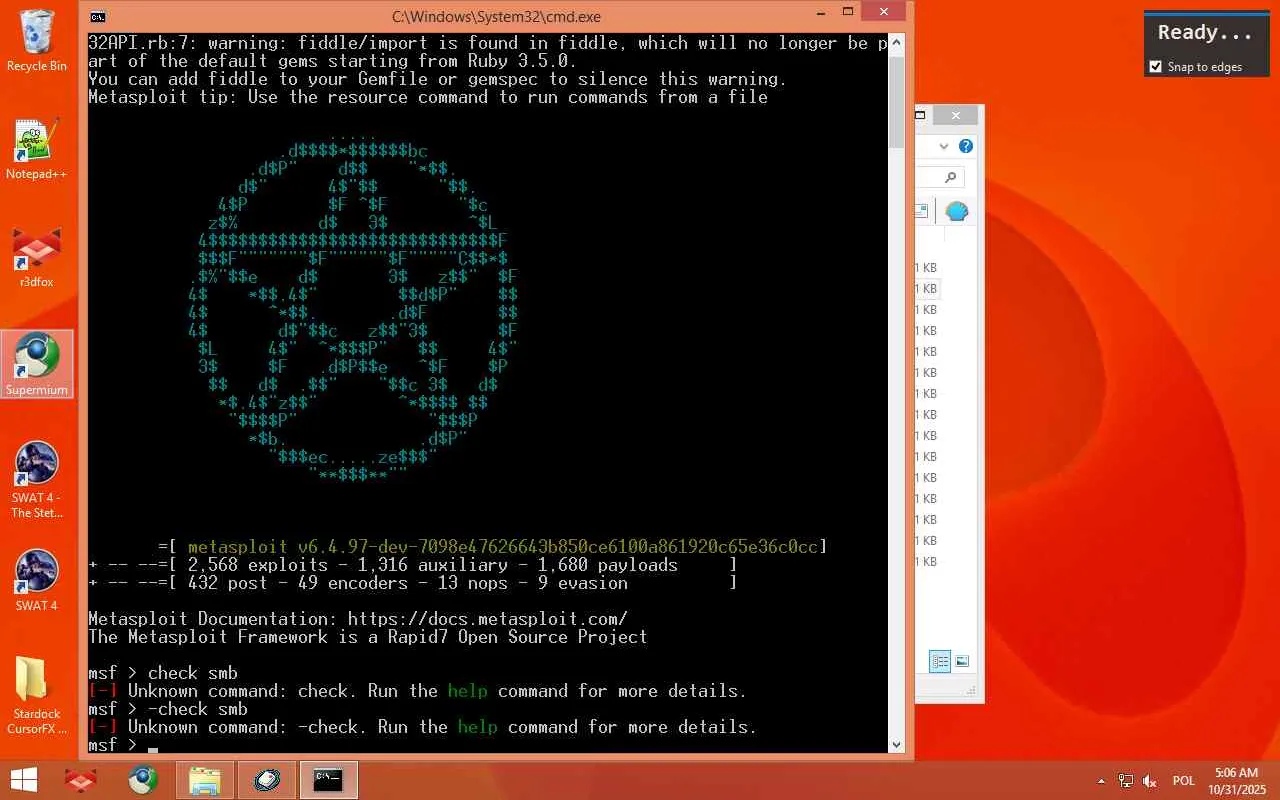Open Help in the Explorer window

click(x=966, y=146)
